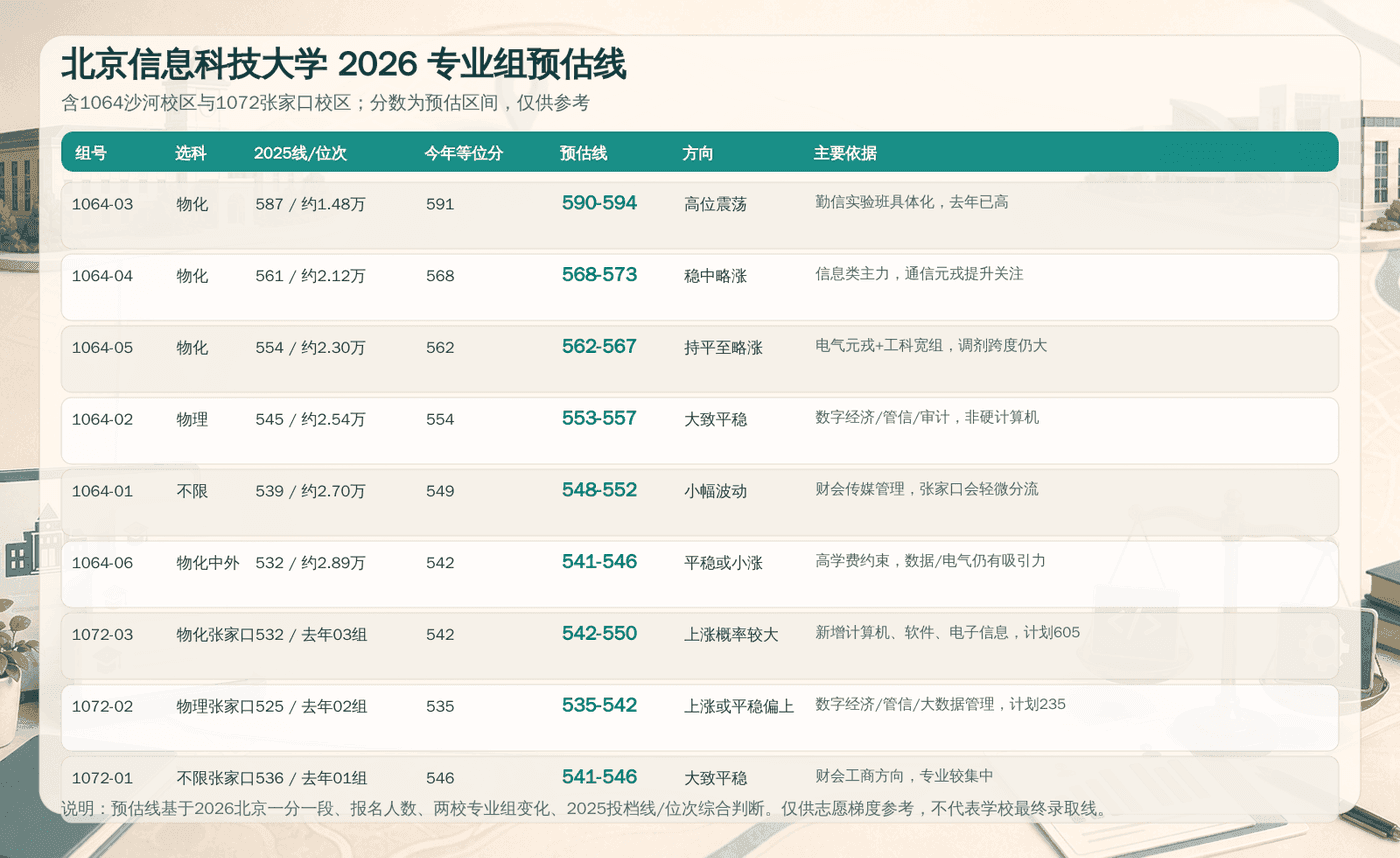Click the 持平至略涨 direction cell
1400x858 pixels.
click(723, 348)
